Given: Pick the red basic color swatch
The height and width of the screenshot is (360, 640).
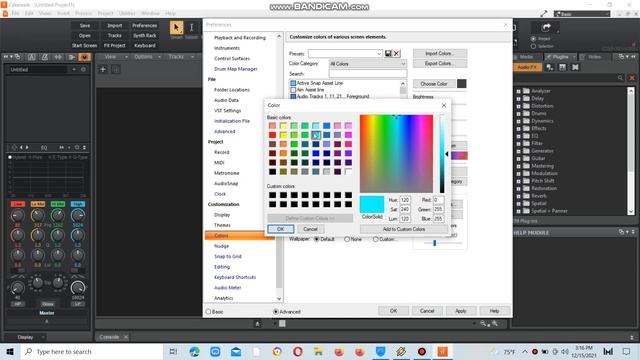Looking at the screenshot, I should [x=272, y=135].
